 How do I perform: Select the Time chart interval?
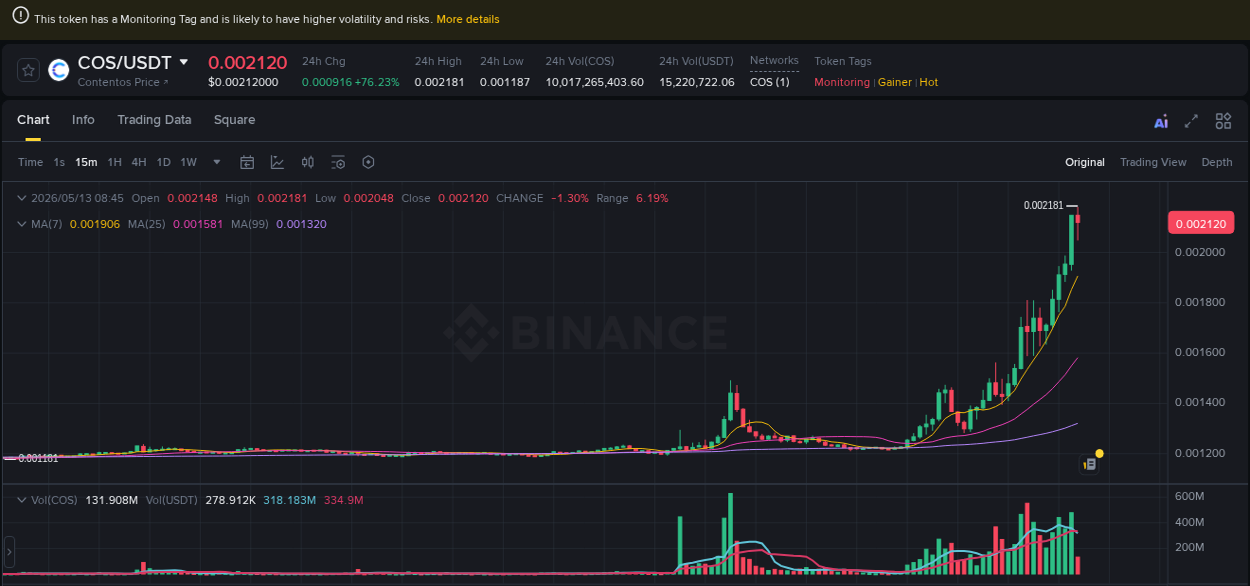point(31,162)
